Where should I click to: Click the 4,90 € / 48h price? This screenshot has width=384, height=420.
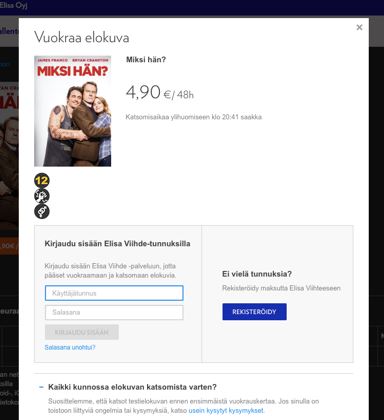pos(160,92)
